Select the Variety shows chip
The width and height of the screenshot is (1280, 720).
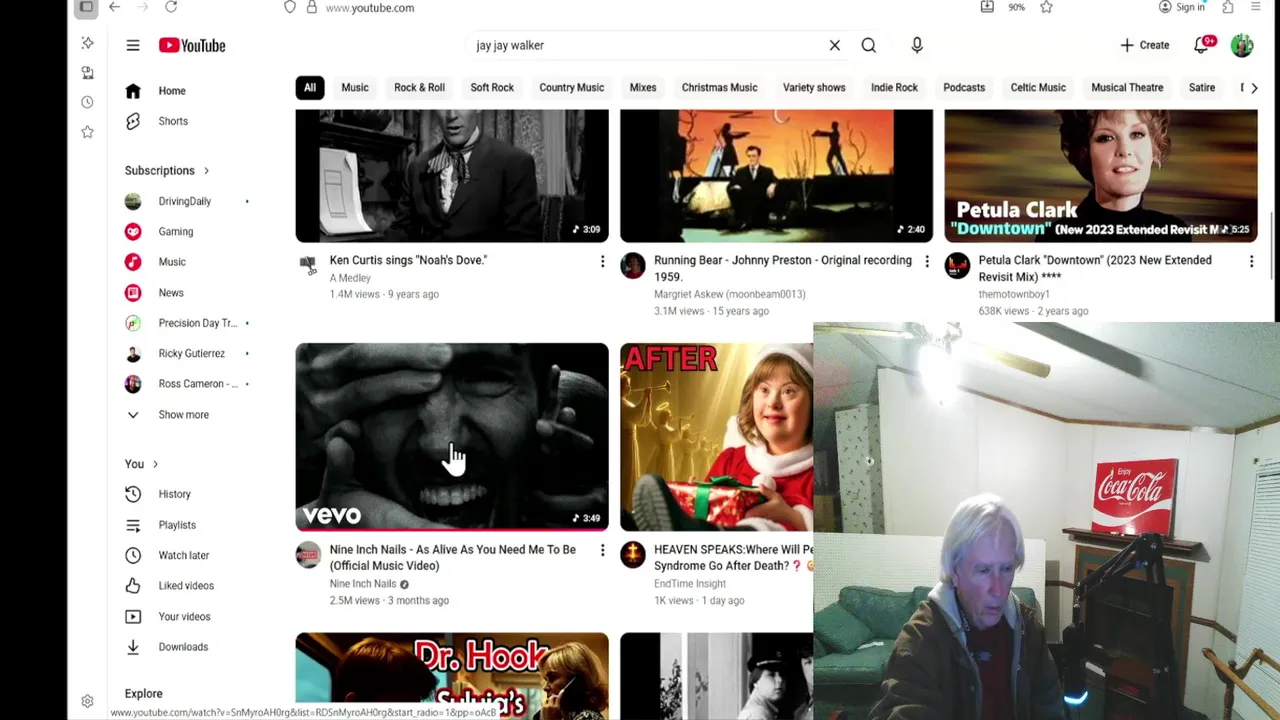814,88
